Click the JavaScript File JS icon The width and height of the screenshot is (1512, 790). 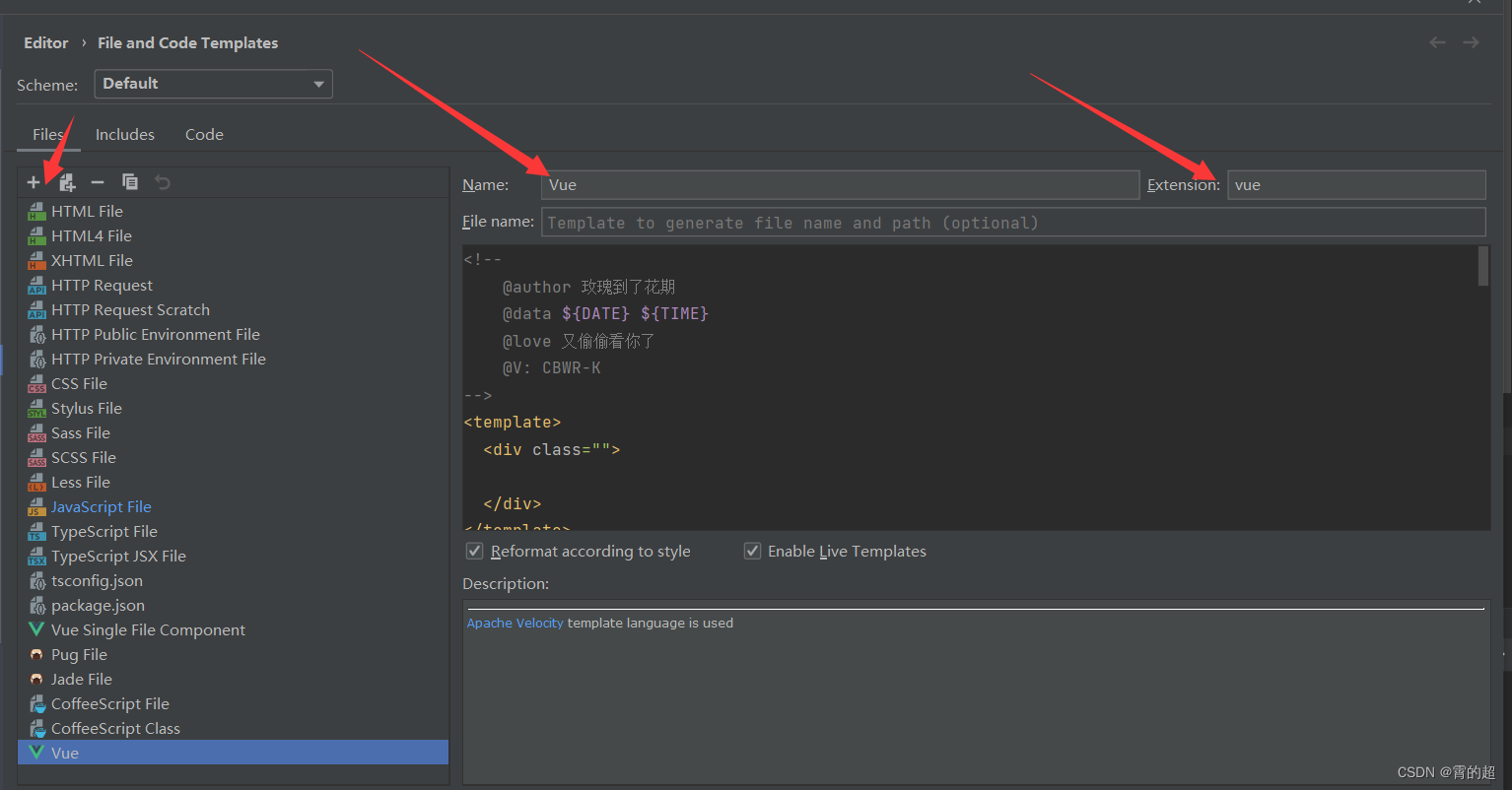pos(36,506)
